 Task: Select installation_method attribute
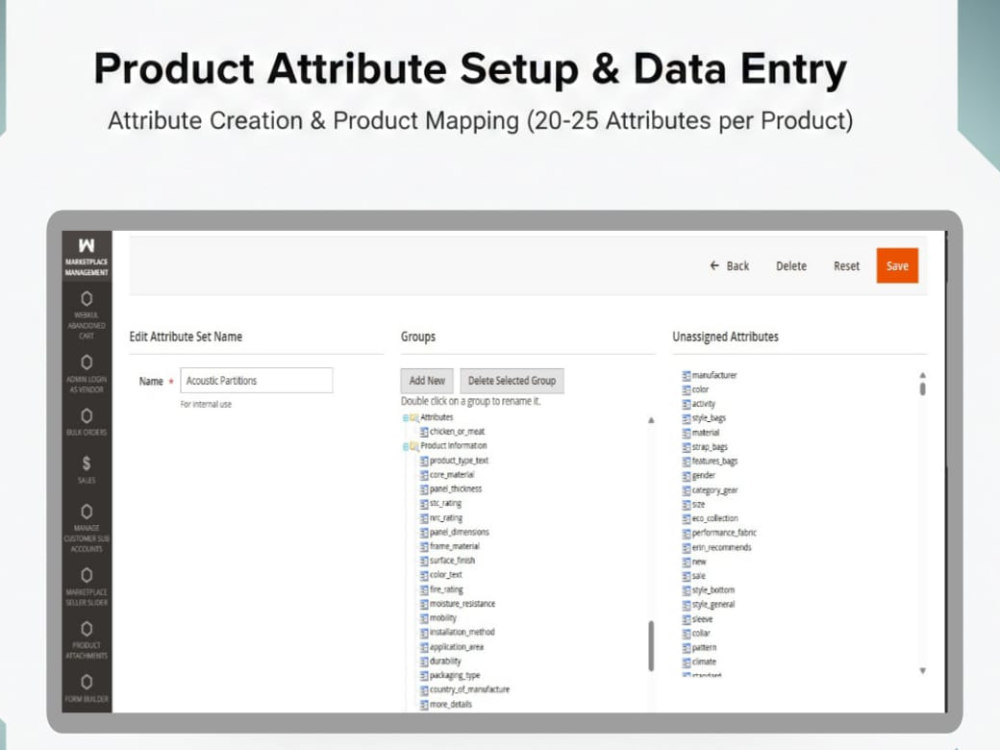457,632
